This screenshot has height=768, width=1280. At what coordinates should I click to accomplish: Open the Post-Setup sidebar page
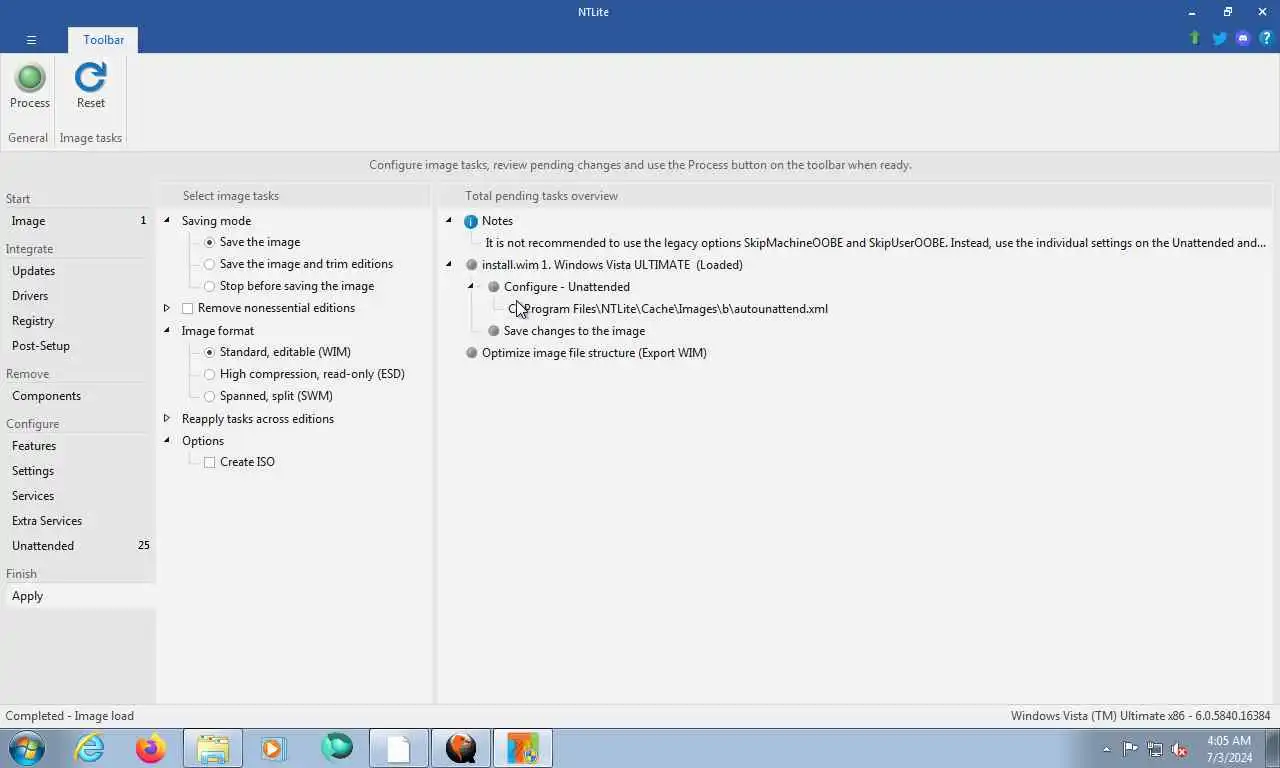(x=78, y=346)
